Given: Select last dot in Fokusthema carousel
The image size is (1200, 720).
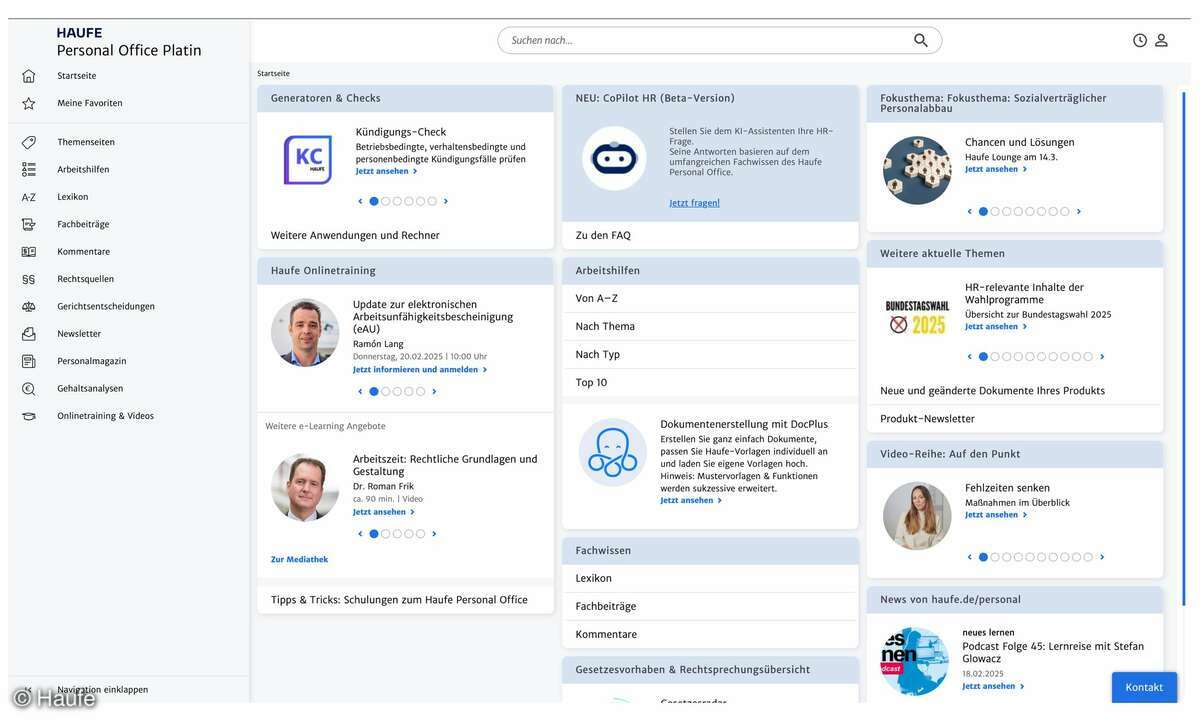Looking at the screenshot, I should (x=1065, y=212).
